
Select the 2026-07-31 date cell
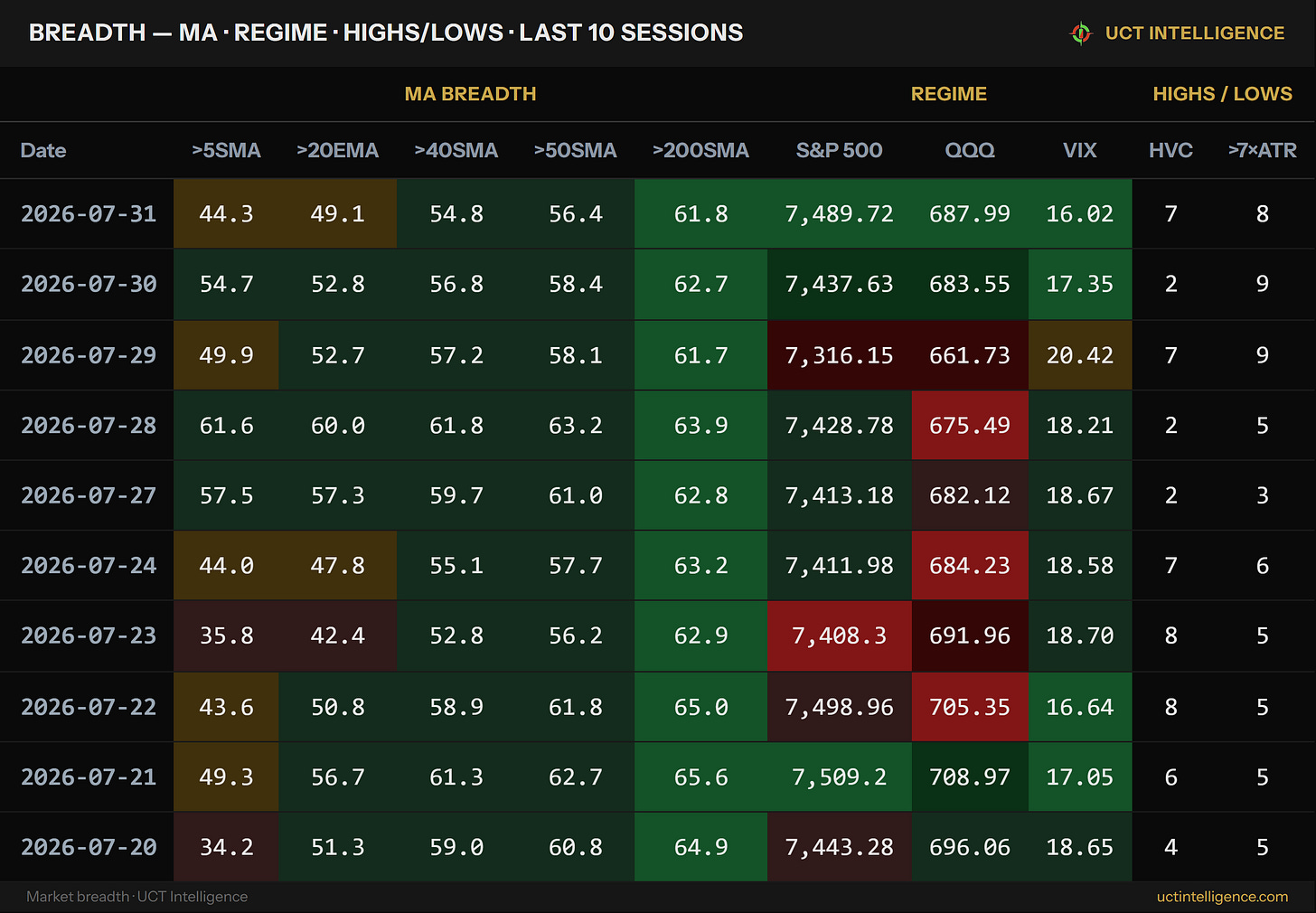click(x=89, y=214)
